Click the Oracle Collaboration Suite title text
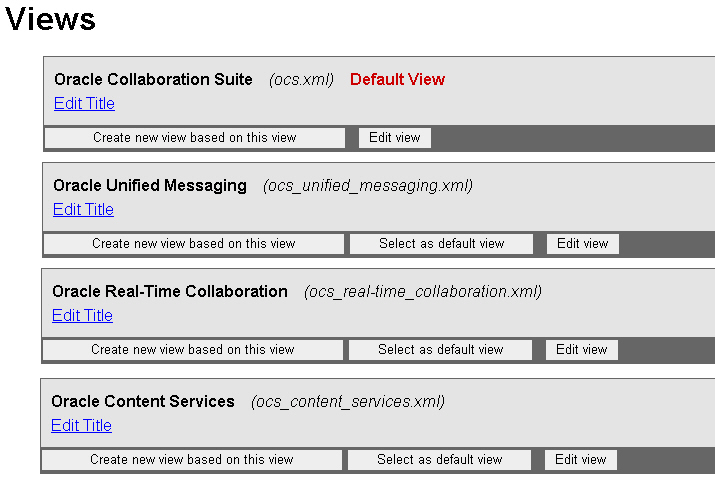This screenshot has height=482, width=715. [153, 79]
